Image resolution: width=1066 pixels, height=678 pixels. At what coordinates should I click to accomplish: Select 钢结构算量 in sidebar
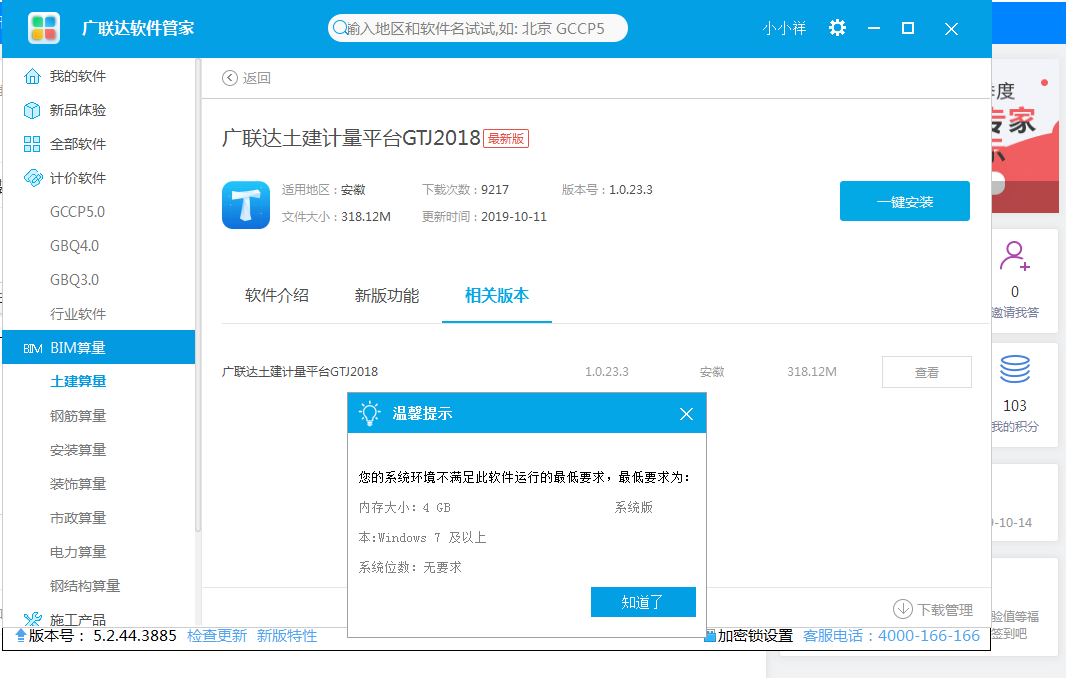84,586
